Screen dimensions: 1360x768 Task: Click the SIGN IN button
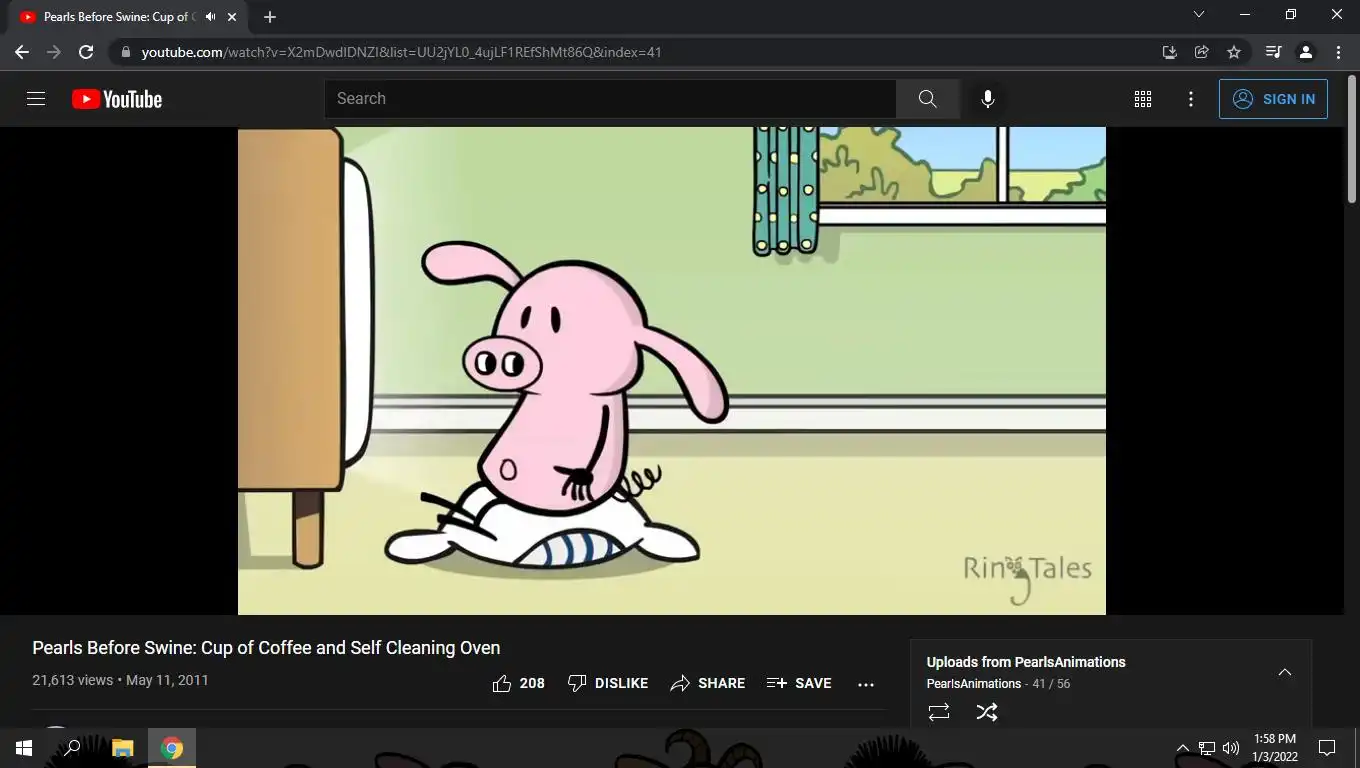(x=1273, y=99)
